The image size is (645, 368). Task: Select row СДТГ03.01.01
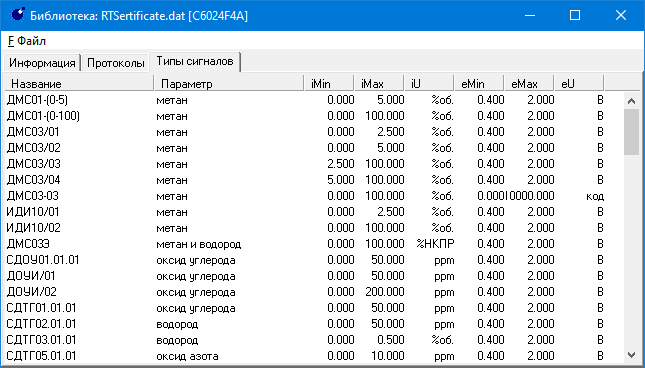pos(305,340)
